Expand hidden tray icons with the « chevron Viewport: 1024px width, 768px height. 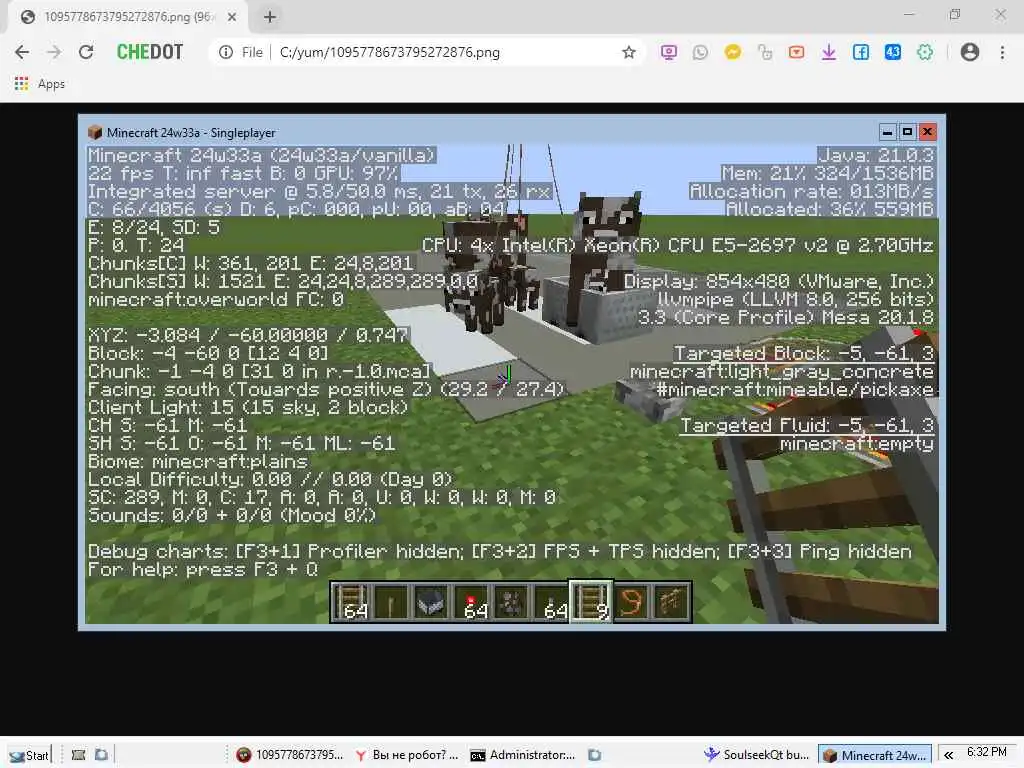(x=948, y=755)
